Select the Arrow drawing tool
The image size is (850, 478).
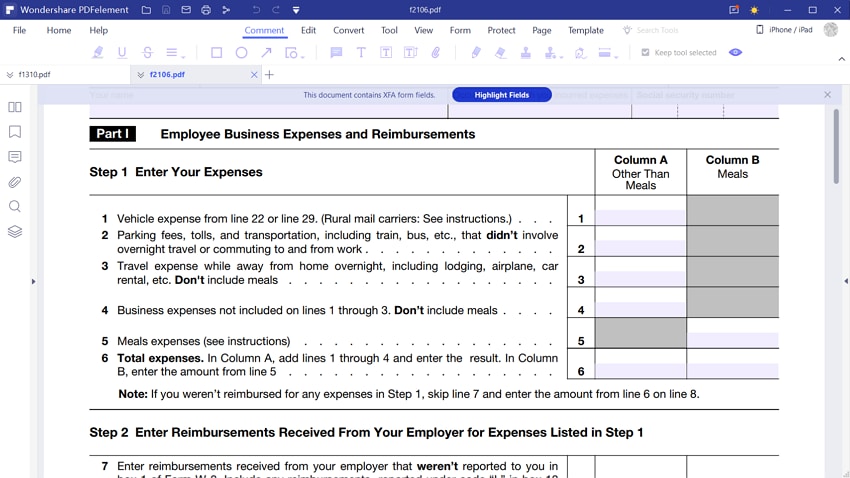pyautogui.click(x=266, y=53)
